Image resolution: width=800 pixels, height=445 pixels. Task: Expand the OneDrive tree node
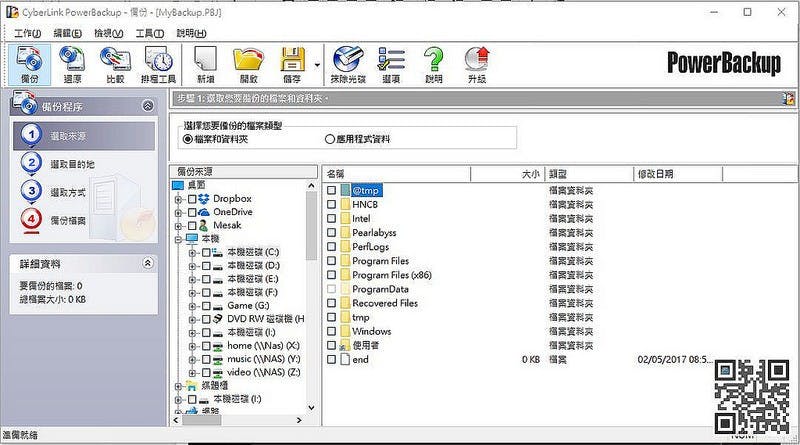click(178, 212)
